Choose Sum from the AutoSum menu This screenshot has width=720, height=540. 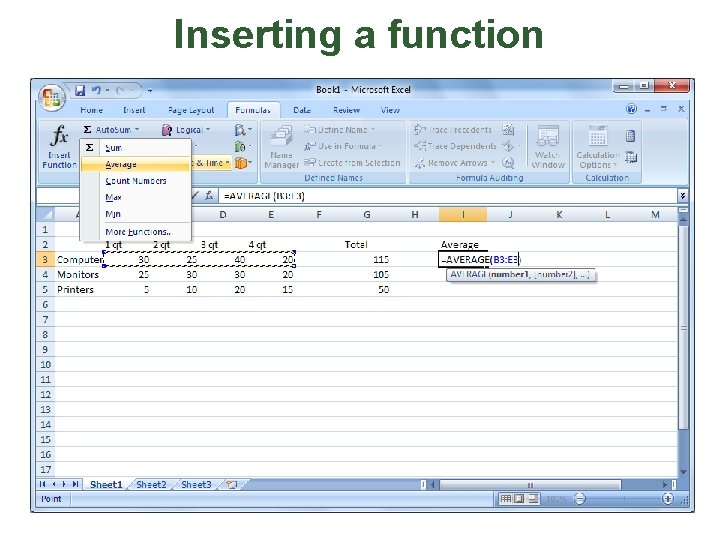[x=136, y=148]
